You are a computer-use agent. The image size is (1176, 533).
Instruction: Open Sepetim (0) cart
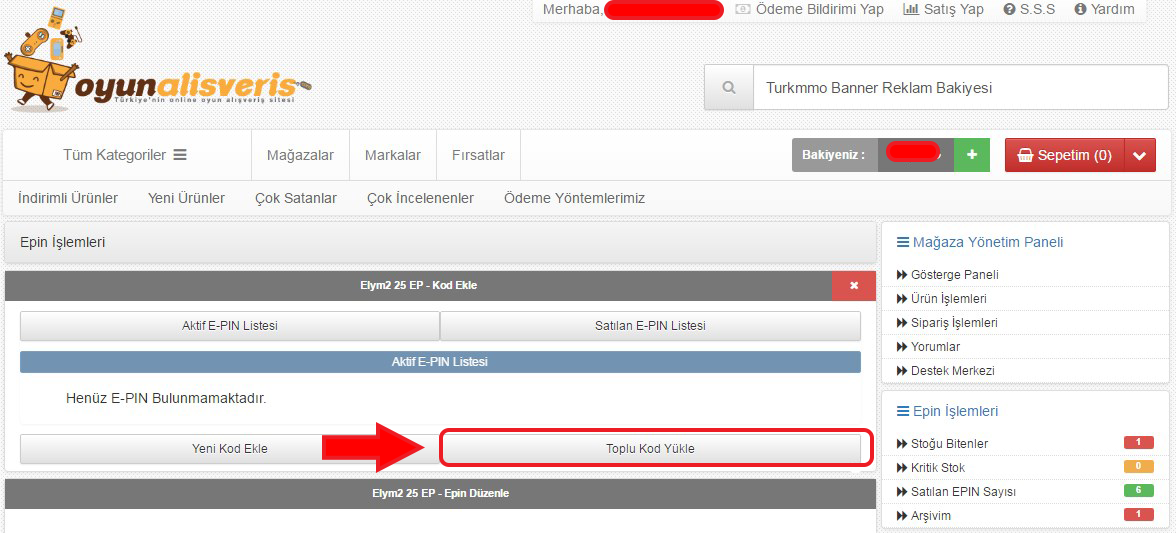point(1064,155)
